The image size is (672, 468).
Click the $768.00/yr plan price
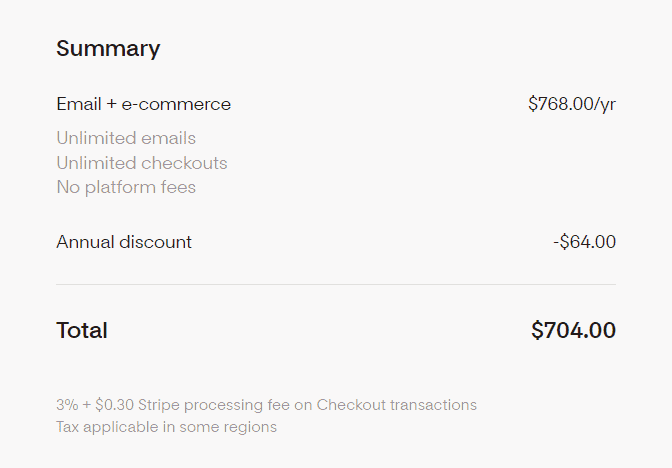click(x=572, y=104)
